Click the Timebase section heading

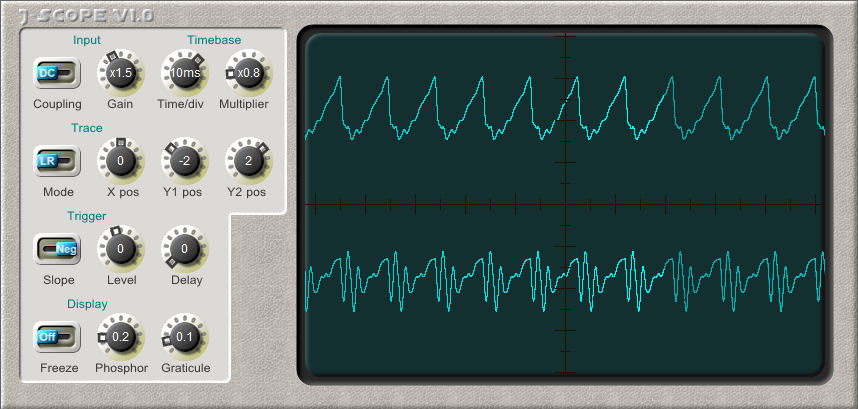214,40
